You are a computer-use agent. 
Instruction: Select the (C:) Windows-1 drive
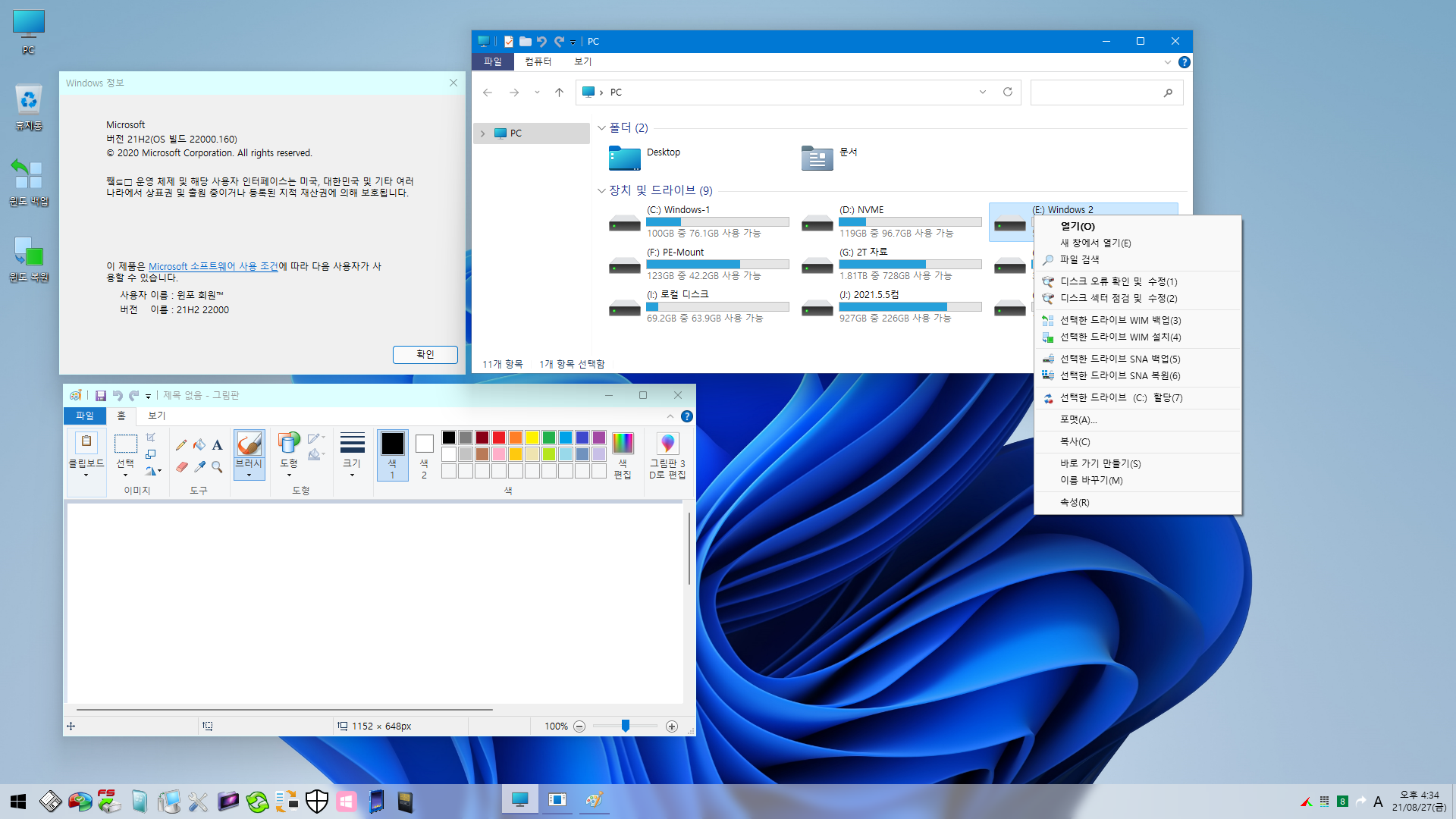pyautogui.click(x=698, y=222)
